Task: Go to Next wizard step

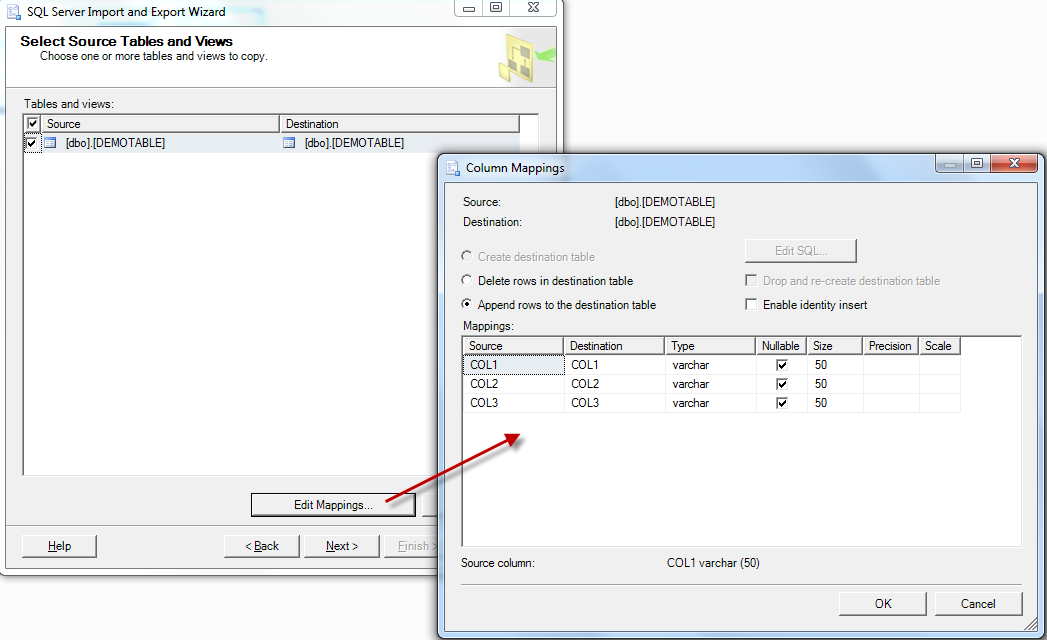Action: 342,546
